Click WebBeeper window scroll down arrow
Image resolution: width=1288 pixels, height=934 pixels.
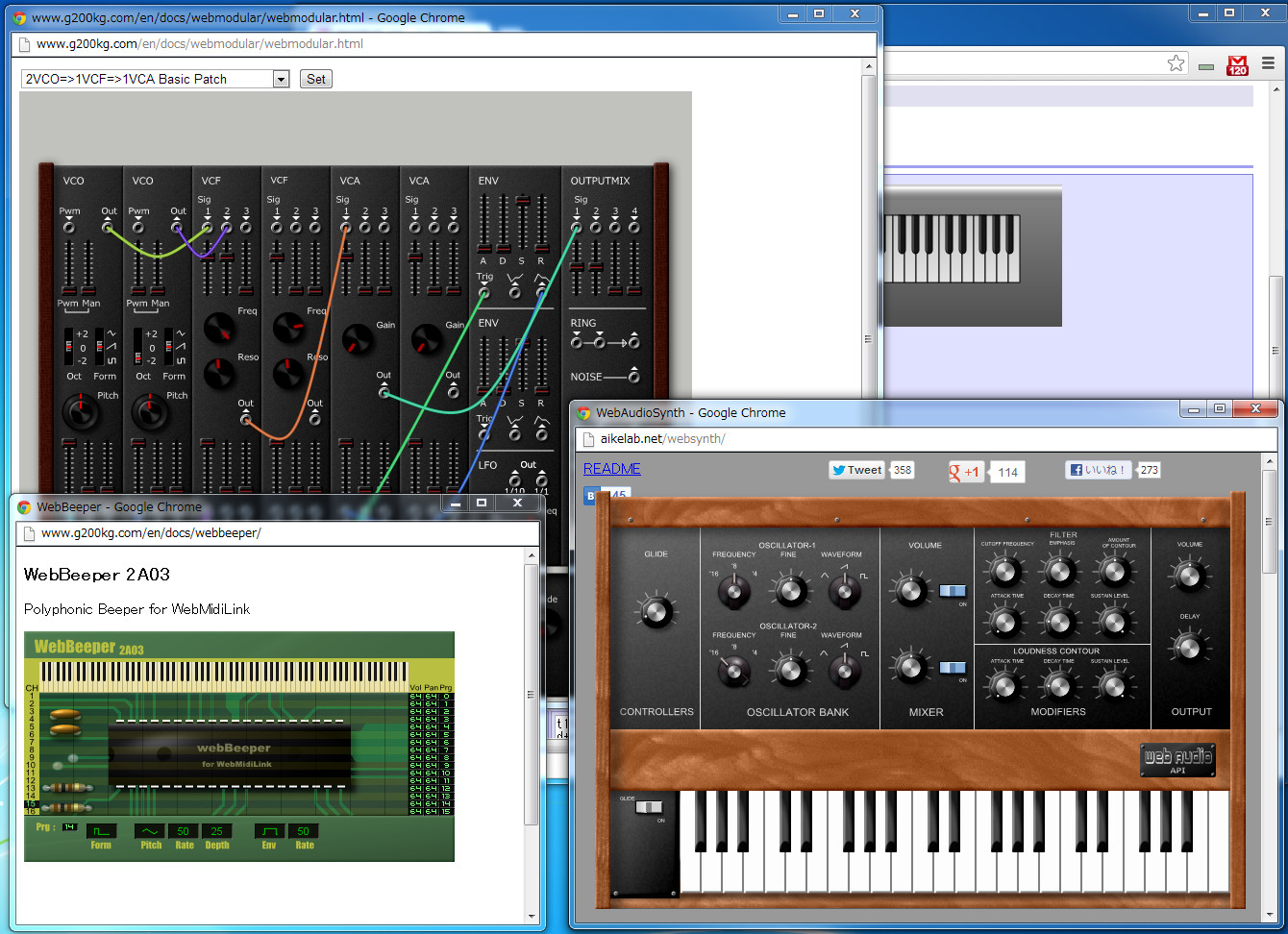[x=532, y=917]
